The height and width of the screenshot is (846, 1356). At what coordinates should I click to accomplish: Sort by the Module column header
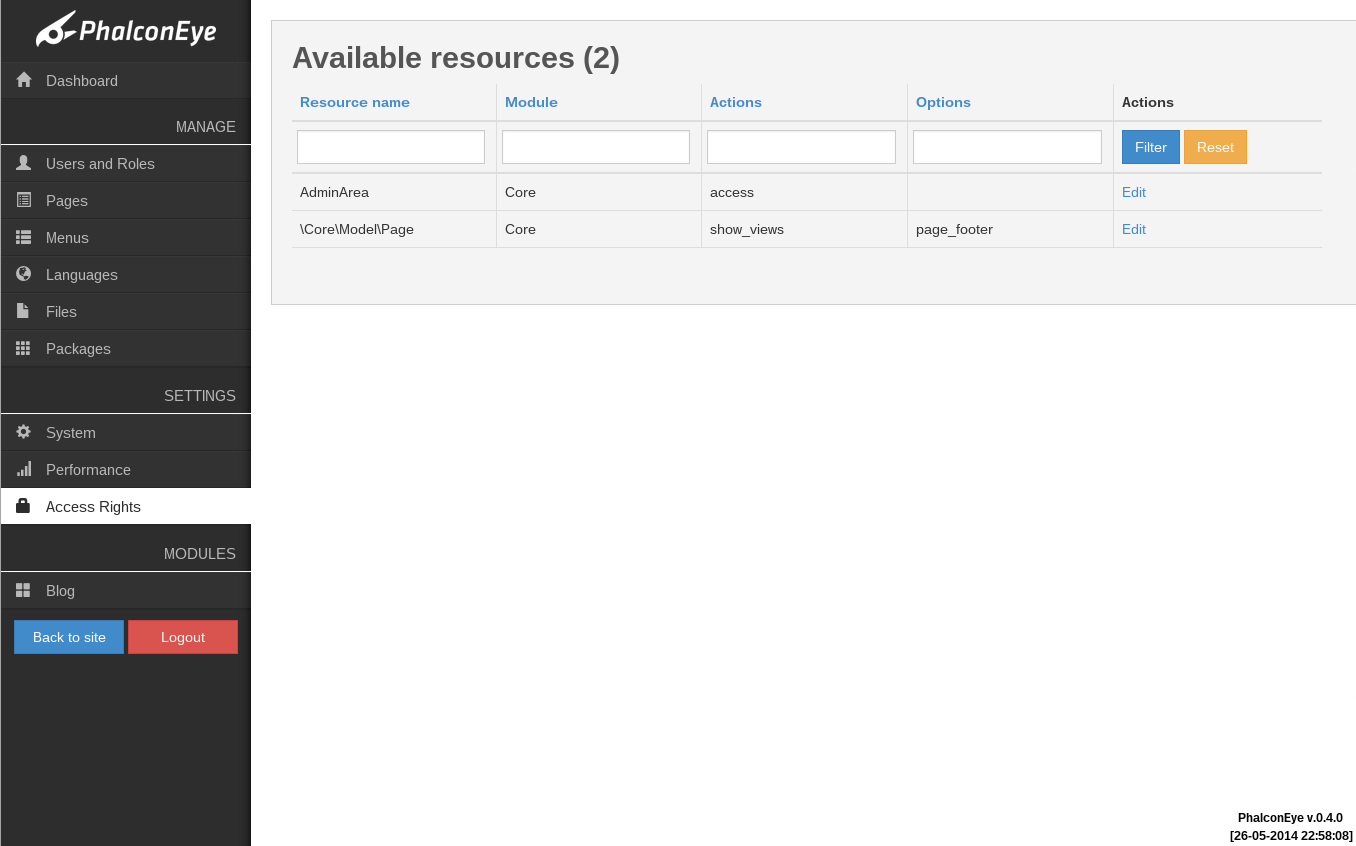531,102
